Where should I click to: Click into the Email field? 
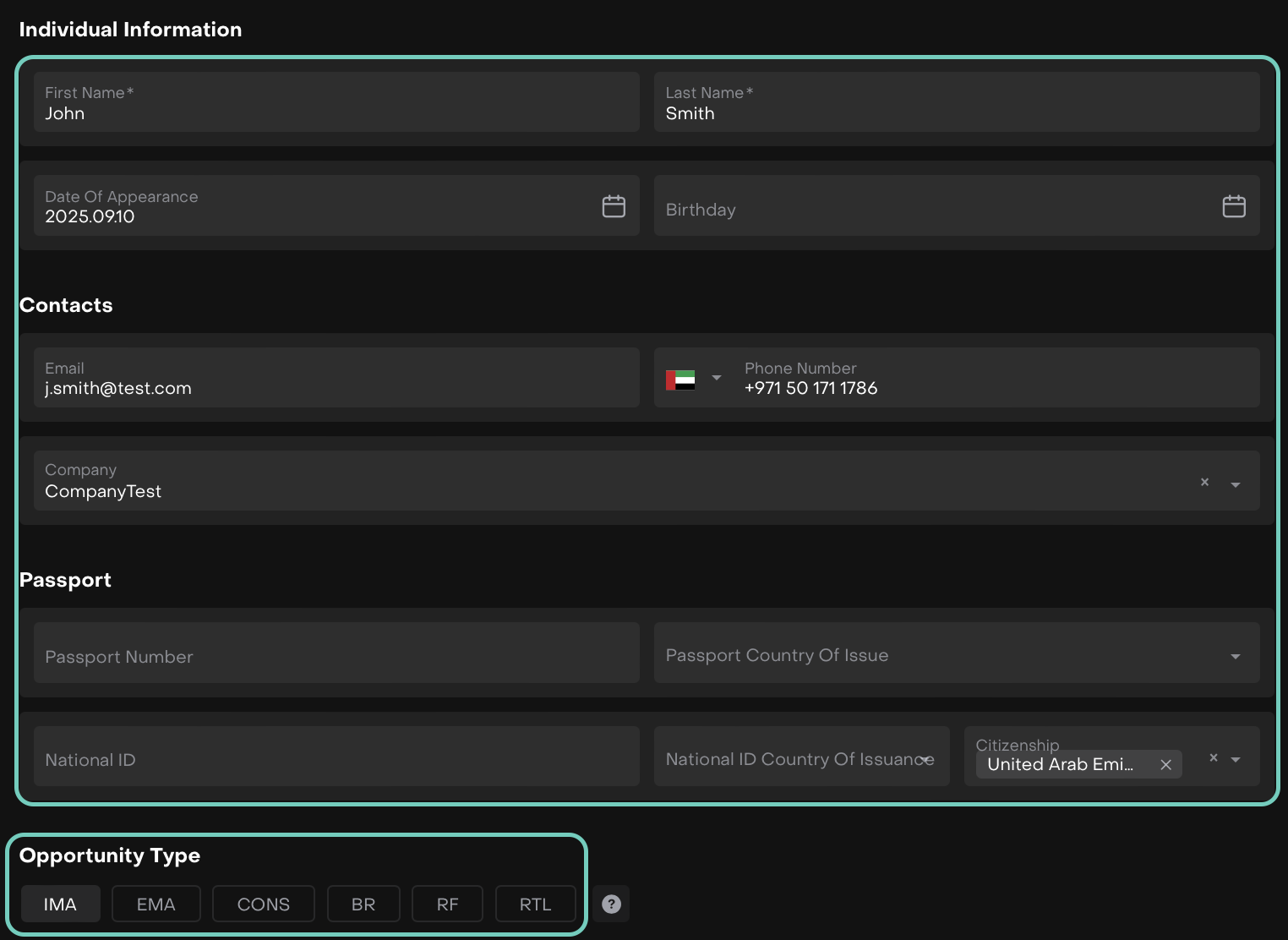pos(336,379)
